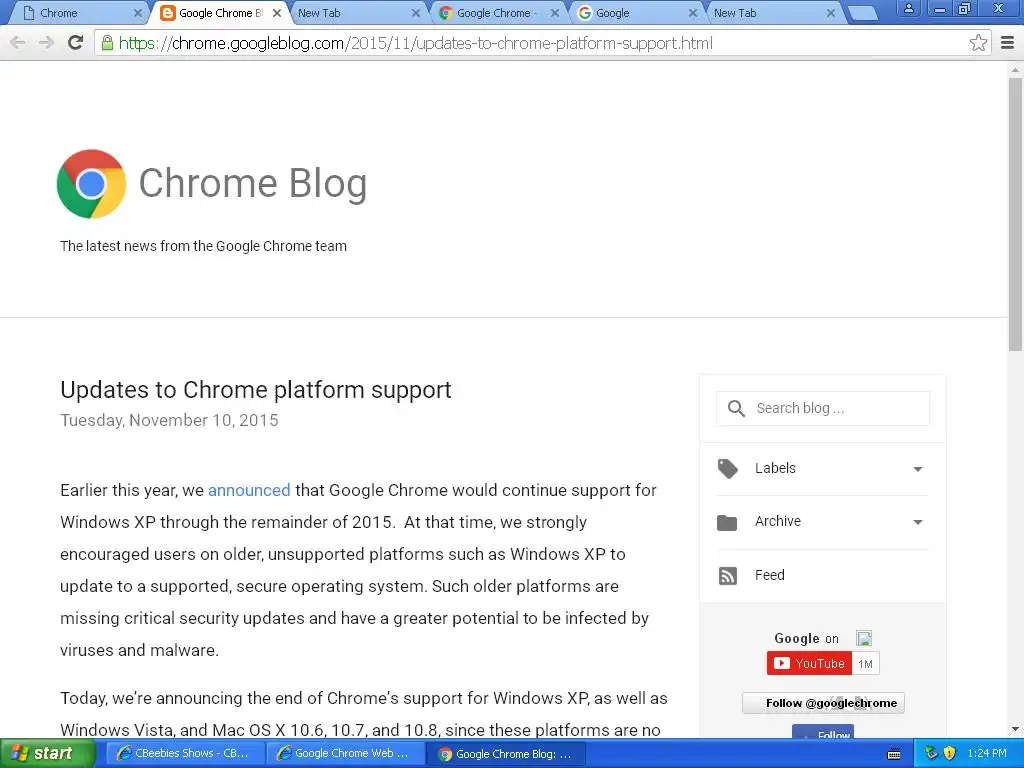Click the system clock 1:24 PM
The width and height of the screenshot is (1024, 768).
[987, 754]
